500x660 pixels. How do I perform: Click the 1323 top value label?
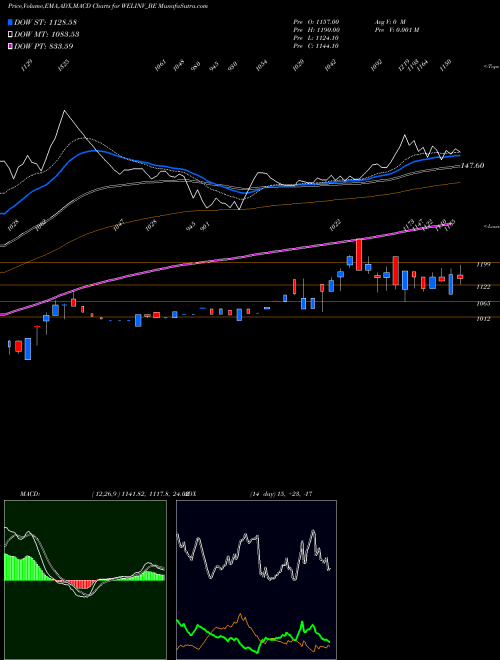64,65
